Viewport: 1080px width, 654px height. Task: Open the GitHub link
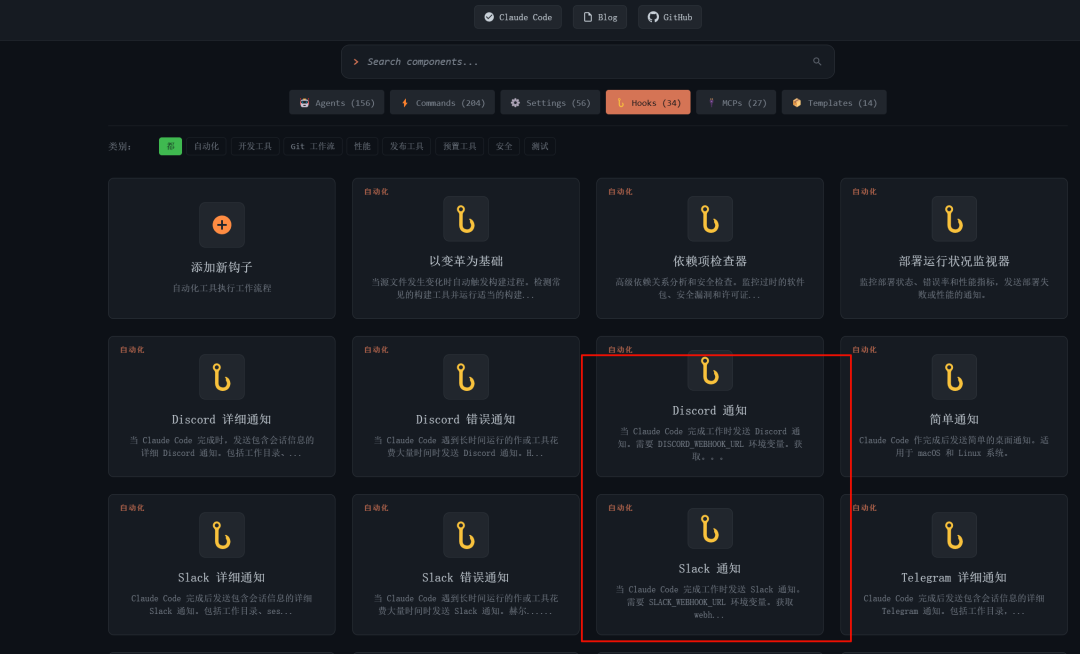(670, 17)
